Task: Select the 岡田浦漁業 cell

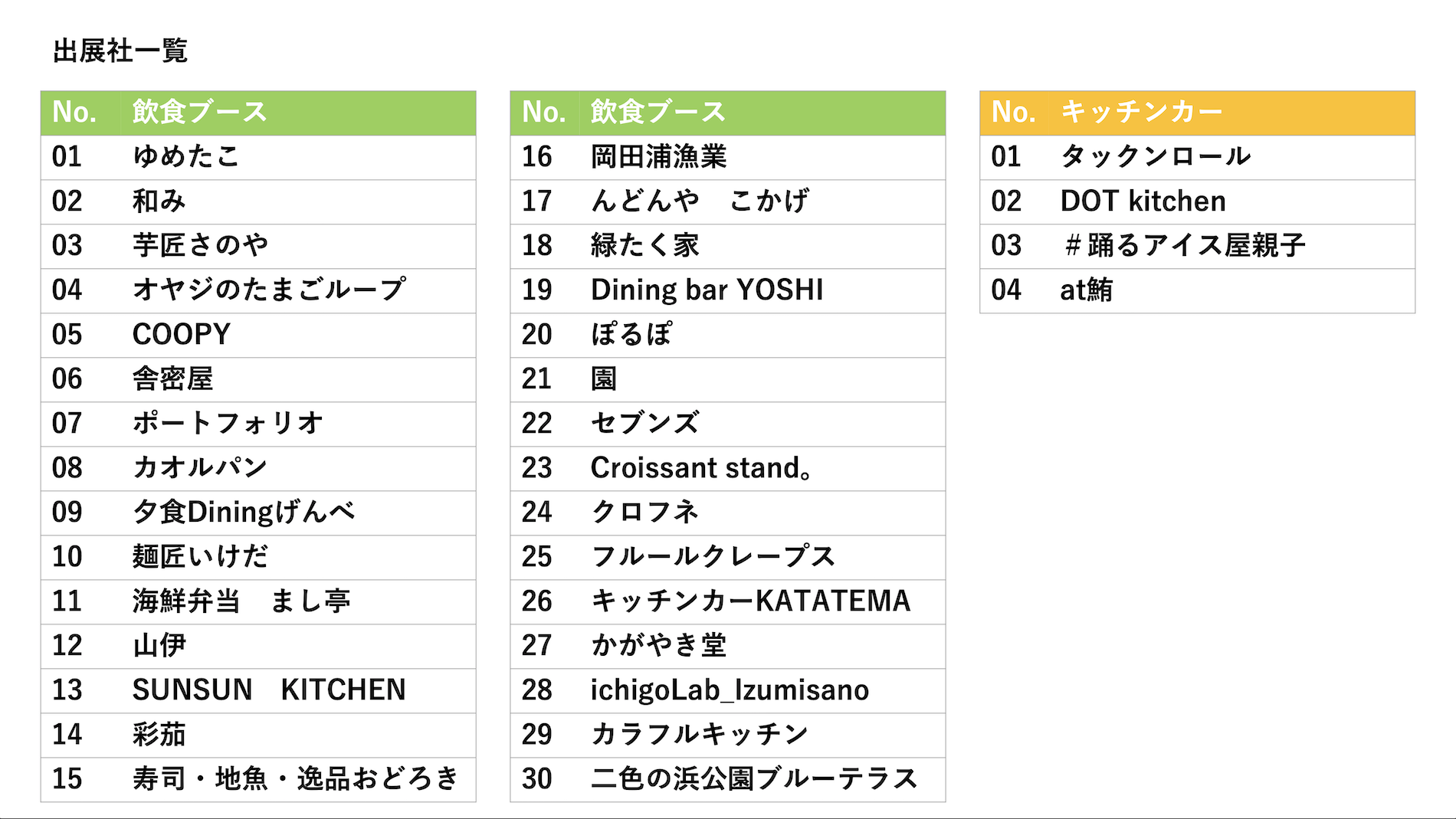Action: pos(762,157)
